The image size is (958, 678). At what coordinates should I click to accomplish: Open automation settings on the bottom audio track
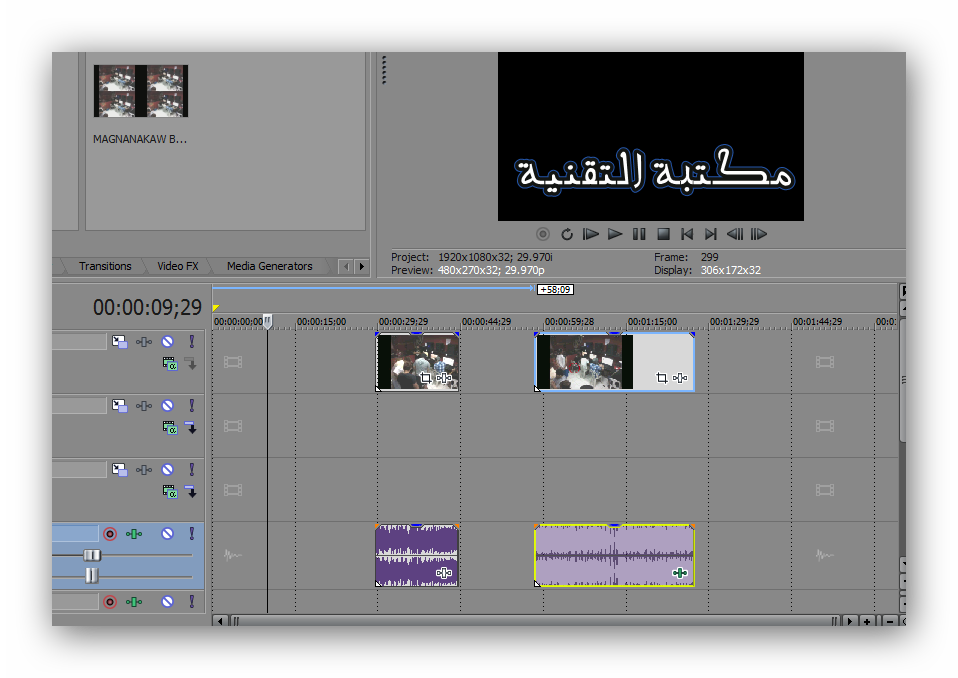[x=134, y=602]
